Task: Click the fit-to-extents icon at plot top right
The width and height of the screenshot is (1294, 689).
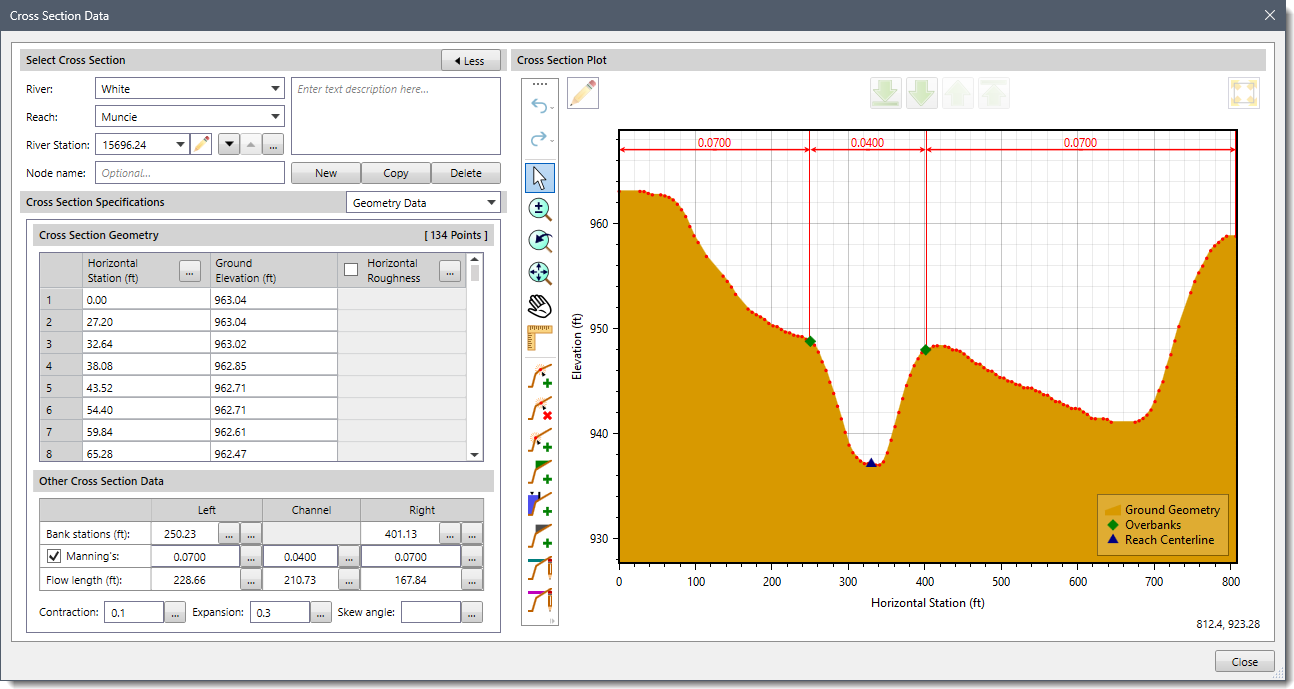Action: click(1244, 93)
